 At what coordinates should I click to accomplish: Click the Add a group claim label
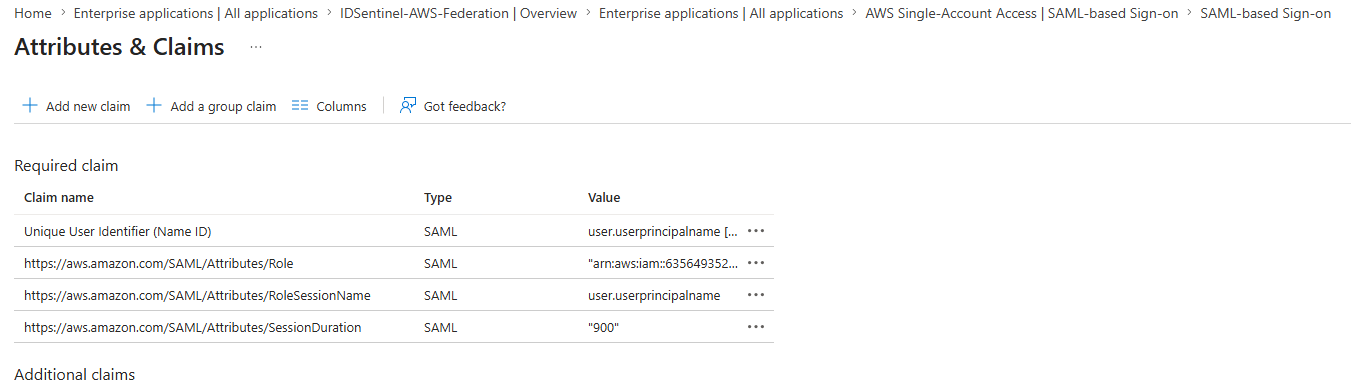(223, 106)
